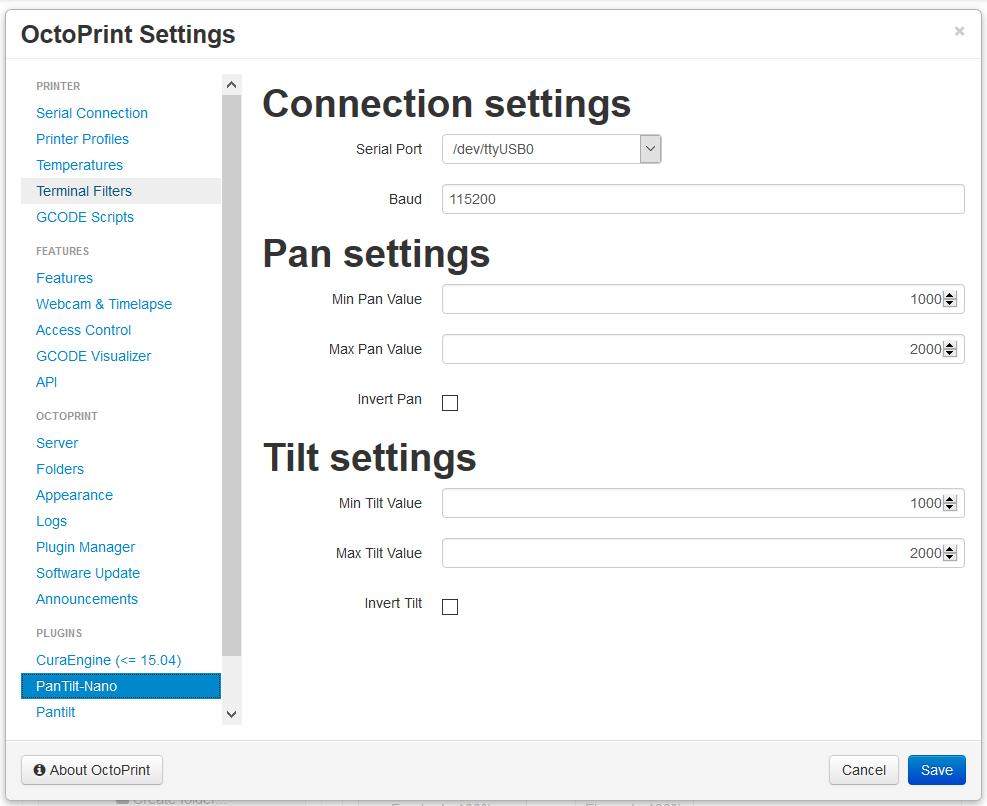987x806 pixels.
Task: Click the Min Pan Value field
Action: coord(703,299)
